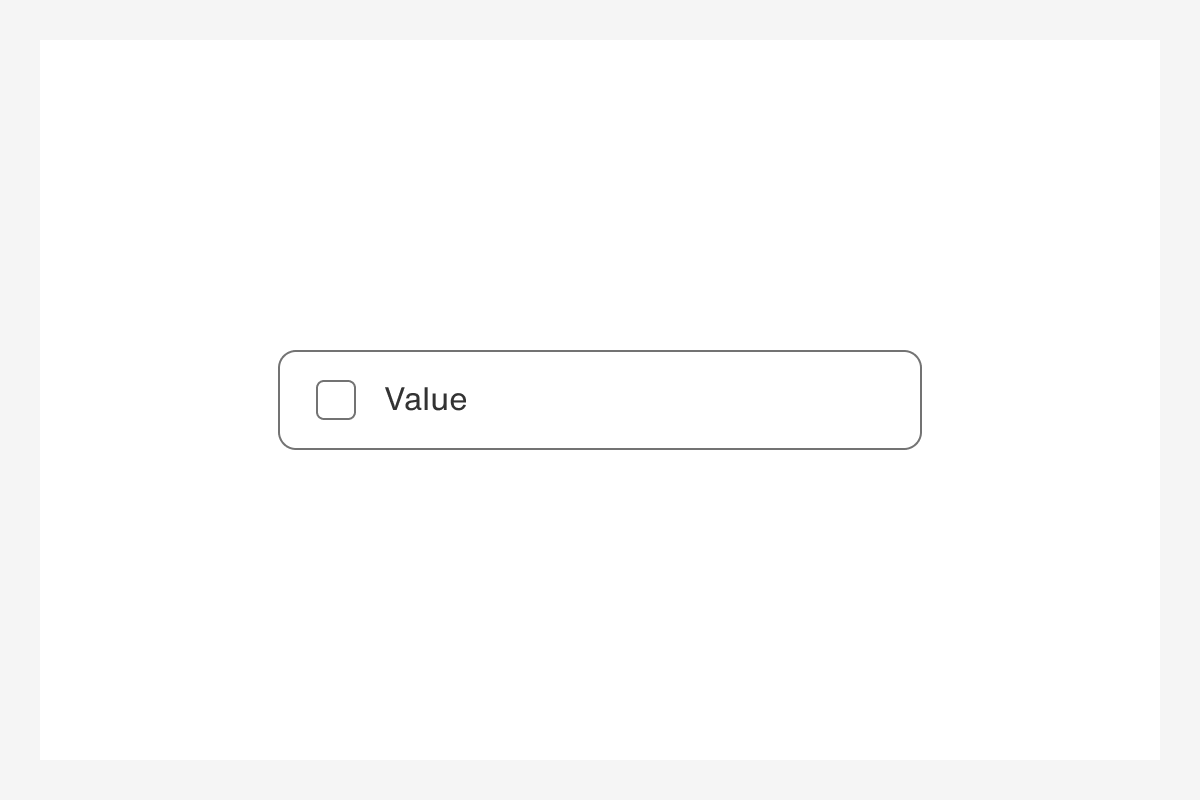The height and width of the screenshot is (800, 1200).
Task: Click the Value label text
Action: pyautogui.click(x=426, y=400)
